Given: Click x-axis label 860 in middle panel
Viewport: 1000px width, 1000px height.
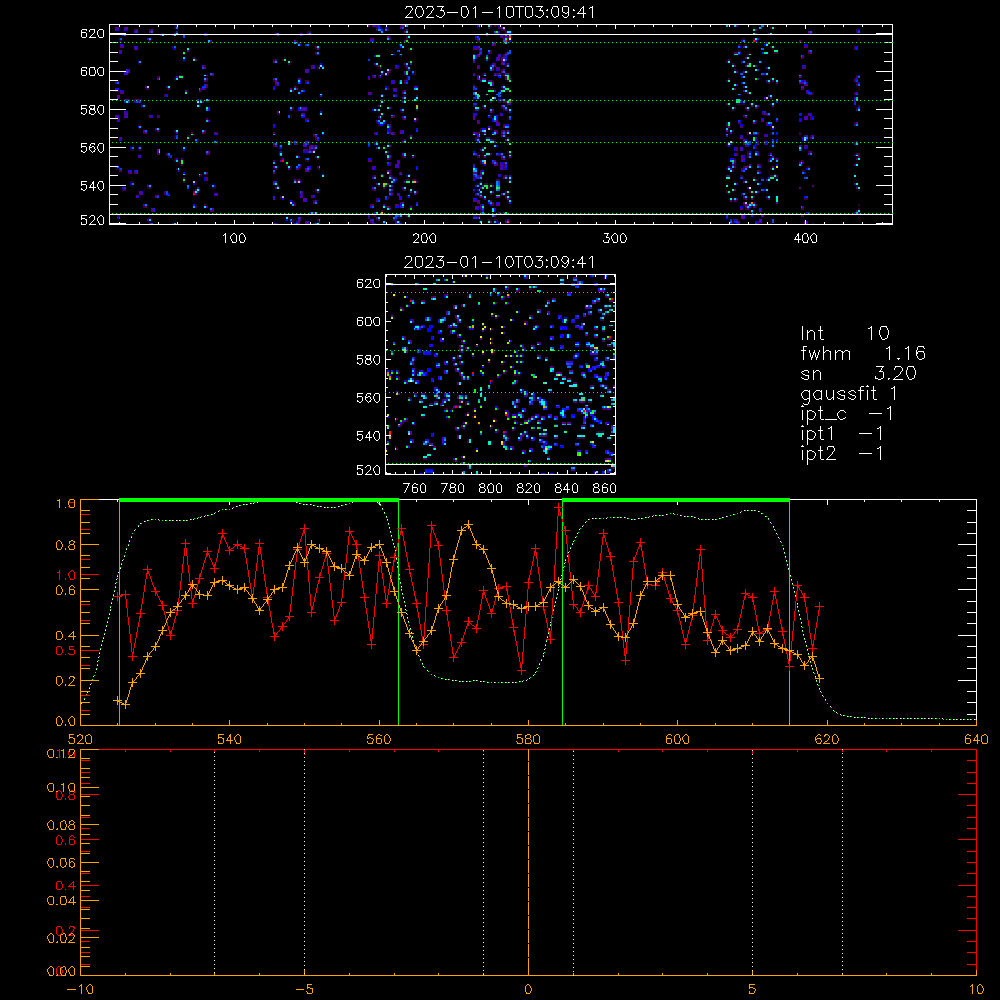Looking at the screenshot, I should [604, 489].
